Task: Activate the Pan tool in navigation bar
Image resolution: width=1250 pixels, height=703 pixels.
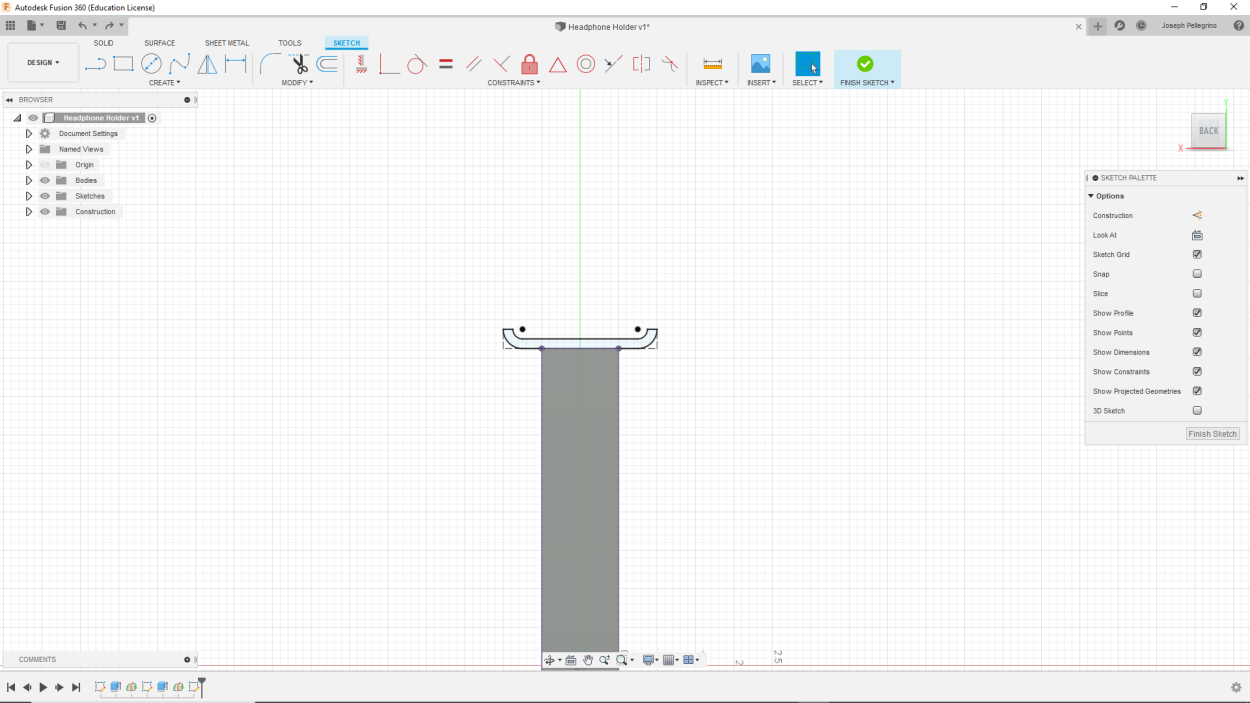Action: coord(588,660)
